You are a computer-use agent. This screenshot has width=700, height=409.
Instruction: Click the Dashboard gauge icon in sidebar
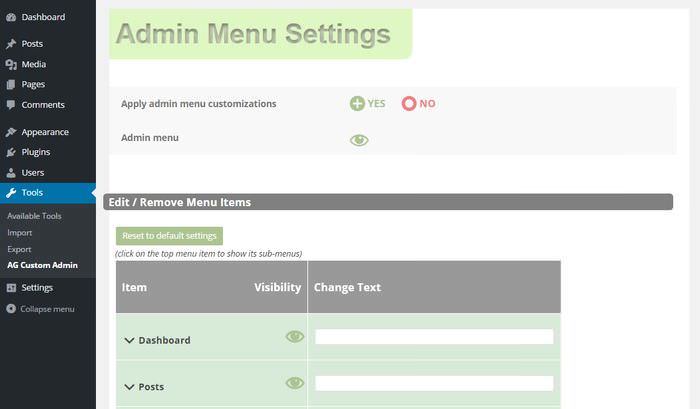(x=11, y=17)
